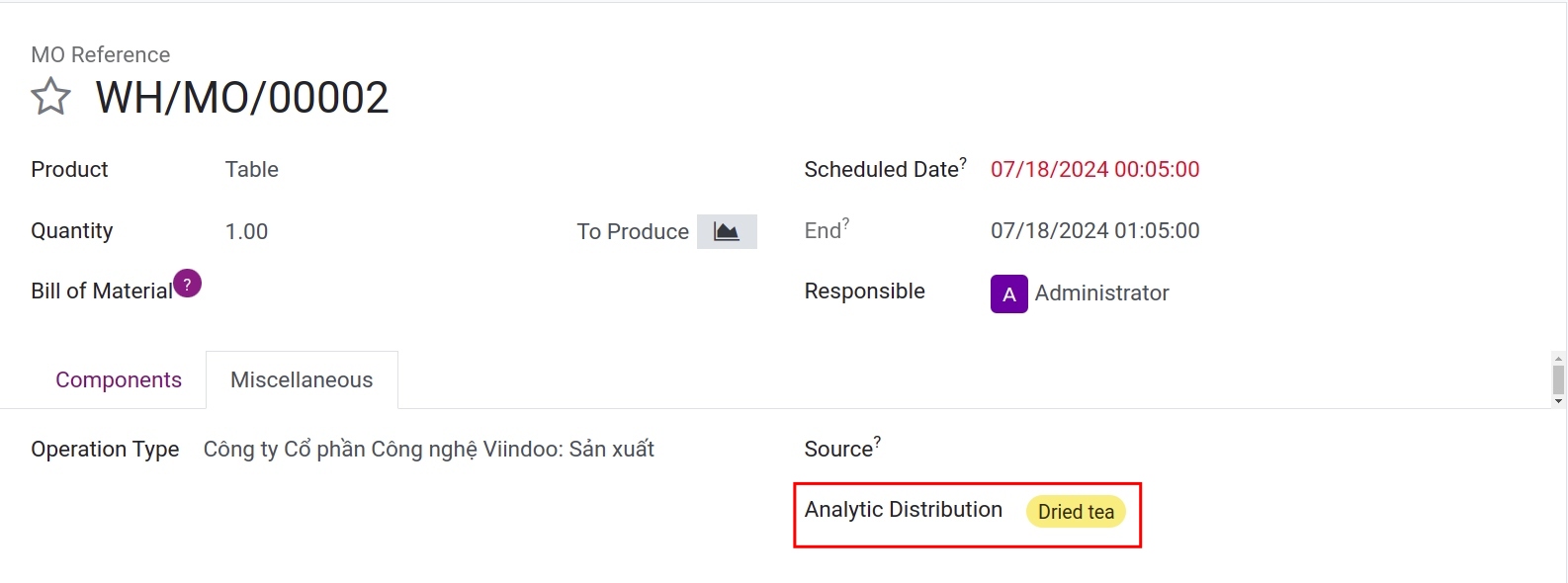
Task: Edit the Quantity value 1.00
Action: pos(245,231)
